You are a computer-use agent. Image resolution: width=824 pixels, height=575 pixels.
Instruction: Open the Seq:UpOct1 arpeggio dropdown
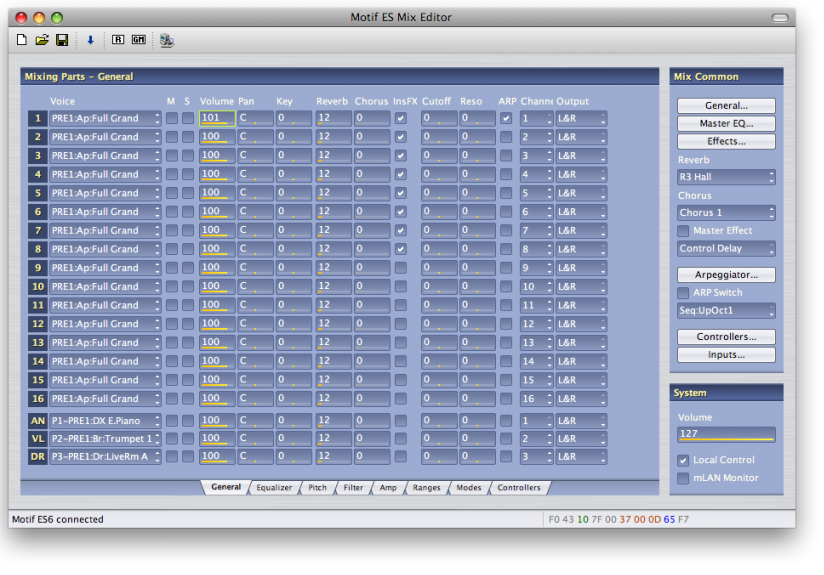pyautogui.click(x=726, y=311)
